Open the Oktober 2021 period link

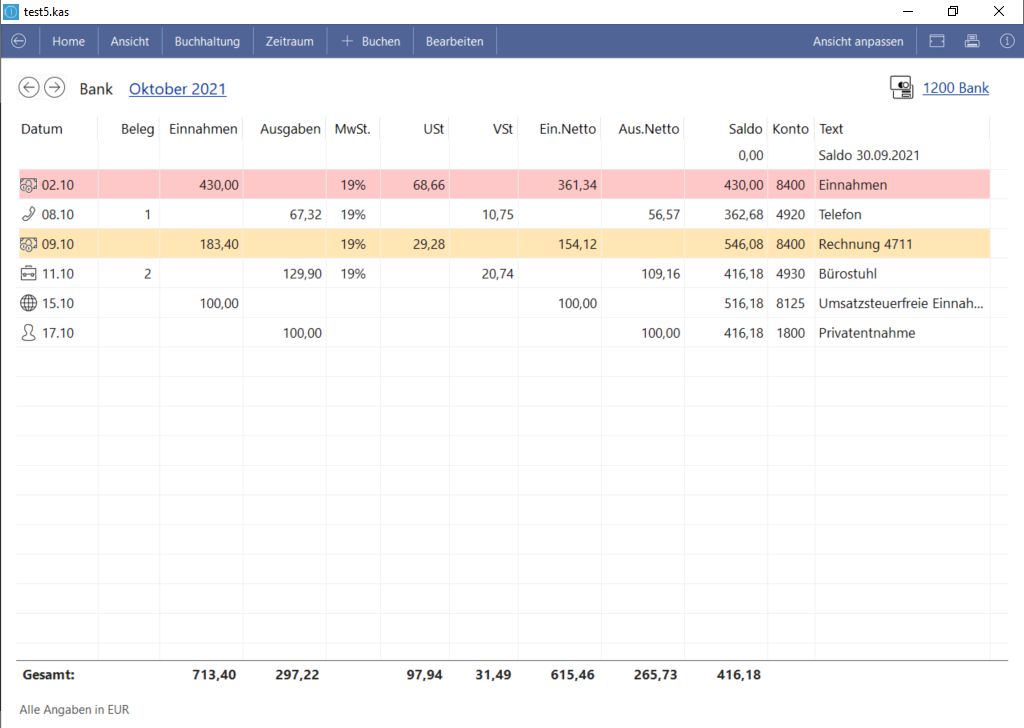(177, 89)
